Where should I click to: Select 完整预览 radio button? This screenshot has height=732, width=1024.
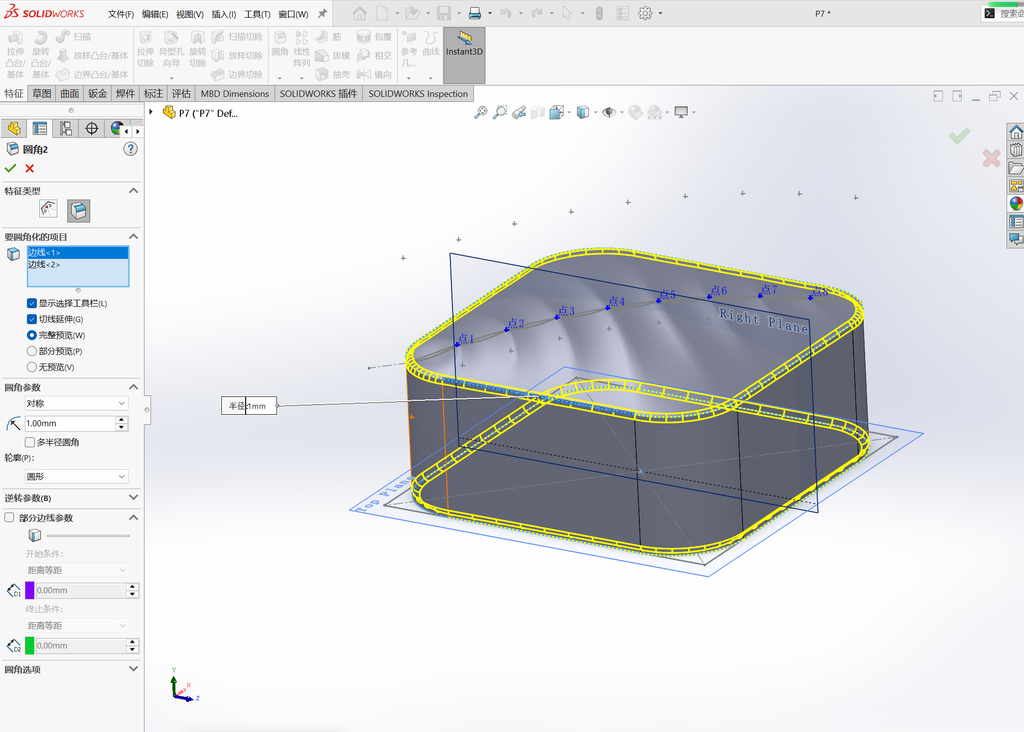31,335
